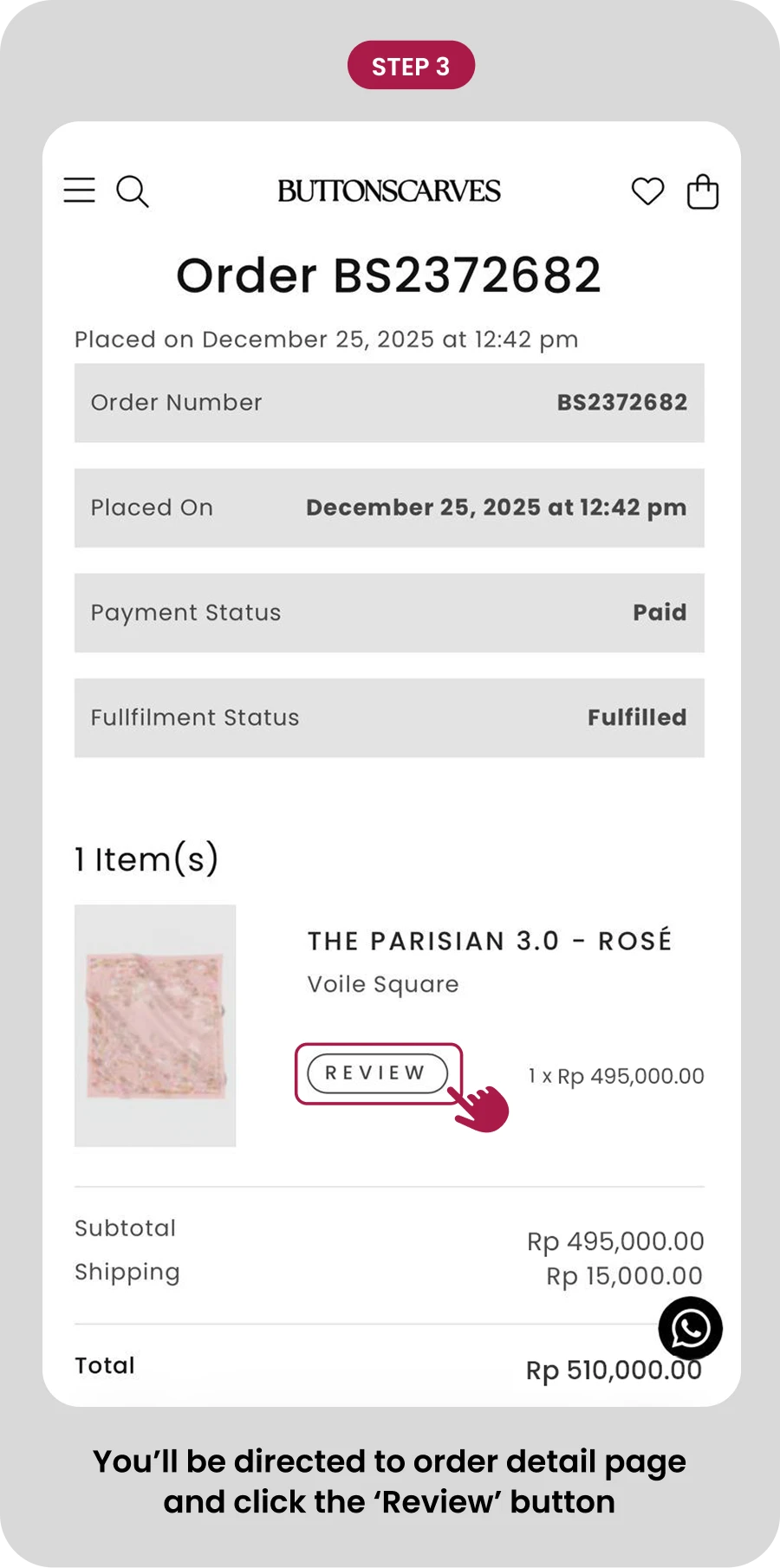Viewport: 780px width, 1568px height.
Task: Open the pink scarf product thumbnail
Action: [x=155, y=1026]
